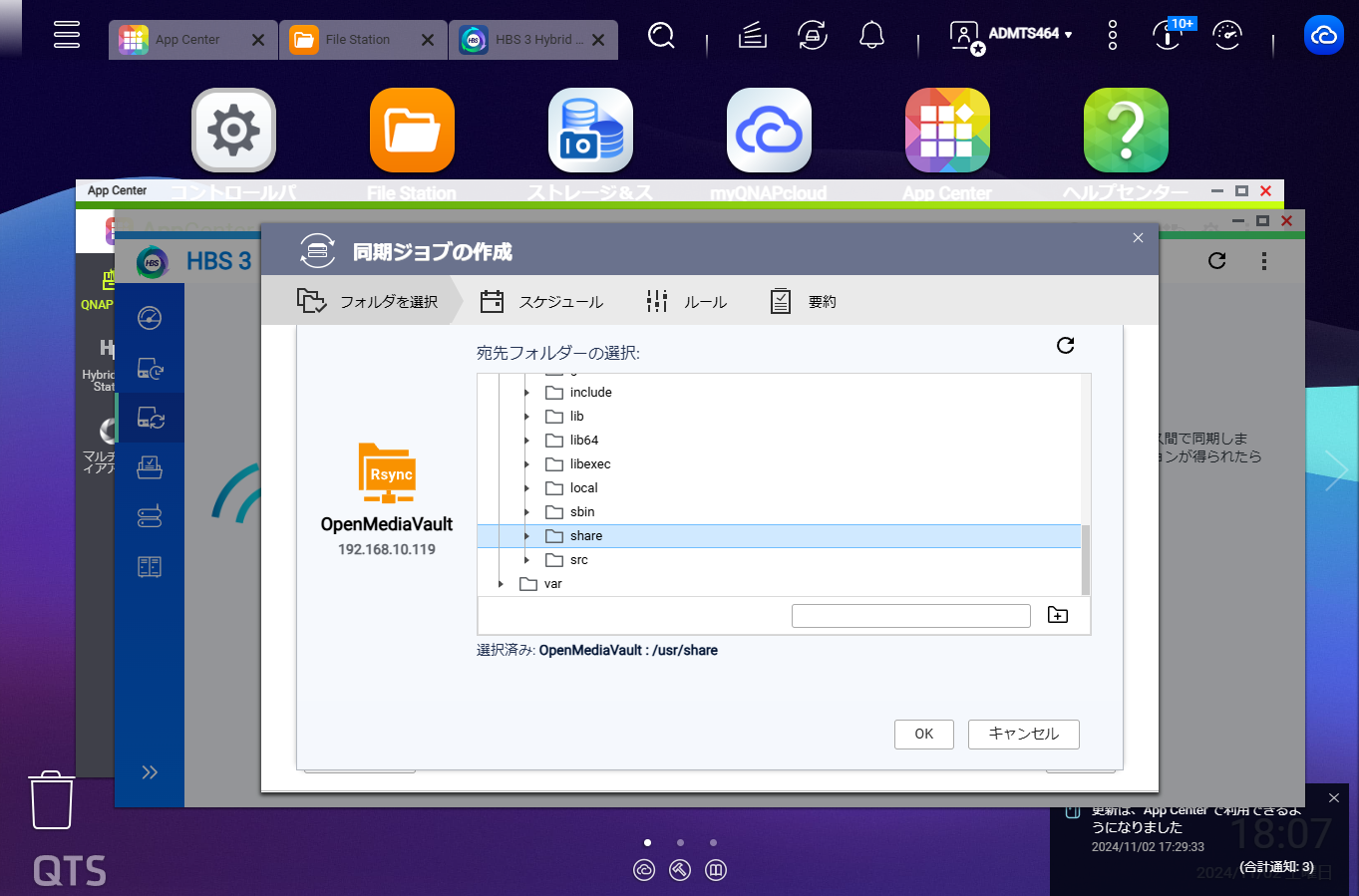
Task: Open the ADMTS464 user menu
Action: (1011, 36)
